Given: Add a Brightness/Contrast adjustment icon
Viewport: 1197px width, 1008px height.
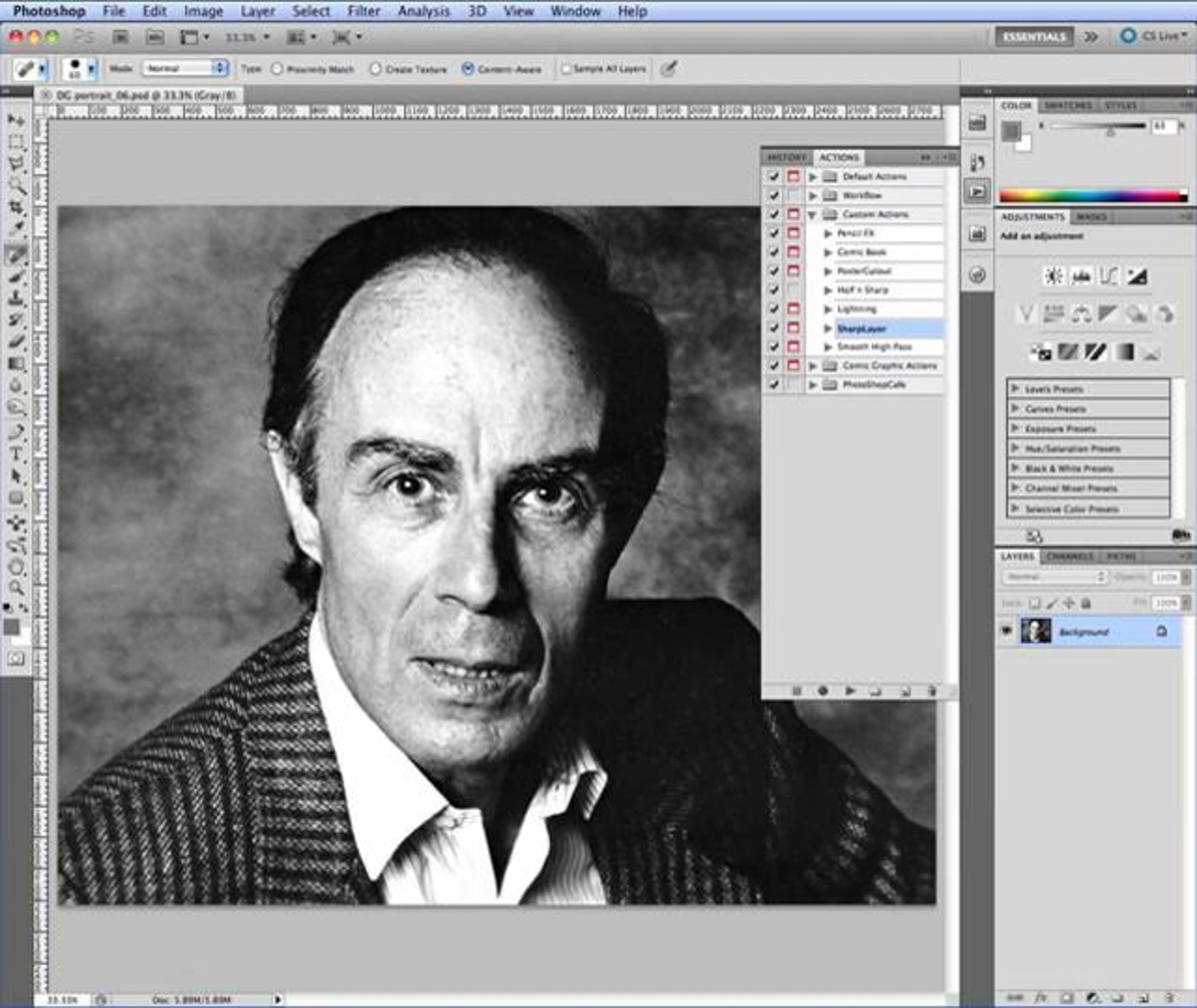Looking at the screenshot, I should (1053, 277).
